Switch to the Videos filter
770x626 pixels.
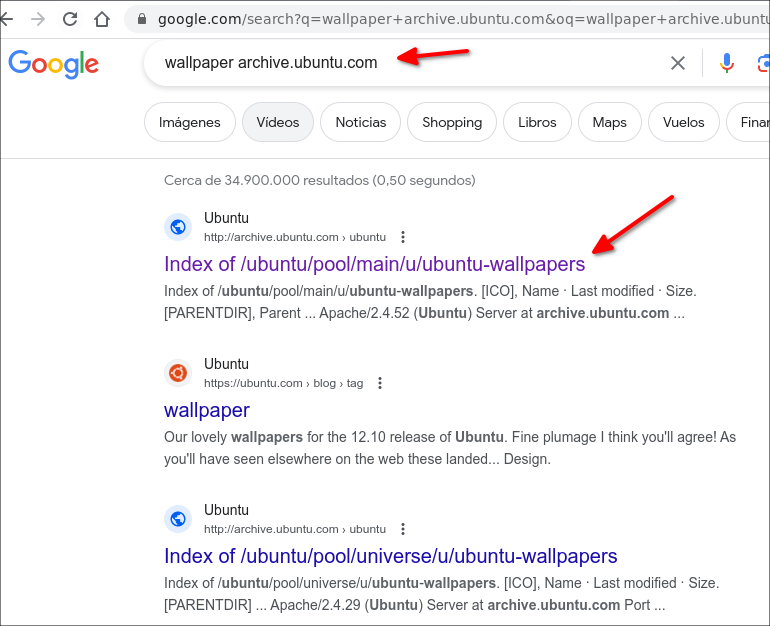pyautogui.click(x=278, y=122)
